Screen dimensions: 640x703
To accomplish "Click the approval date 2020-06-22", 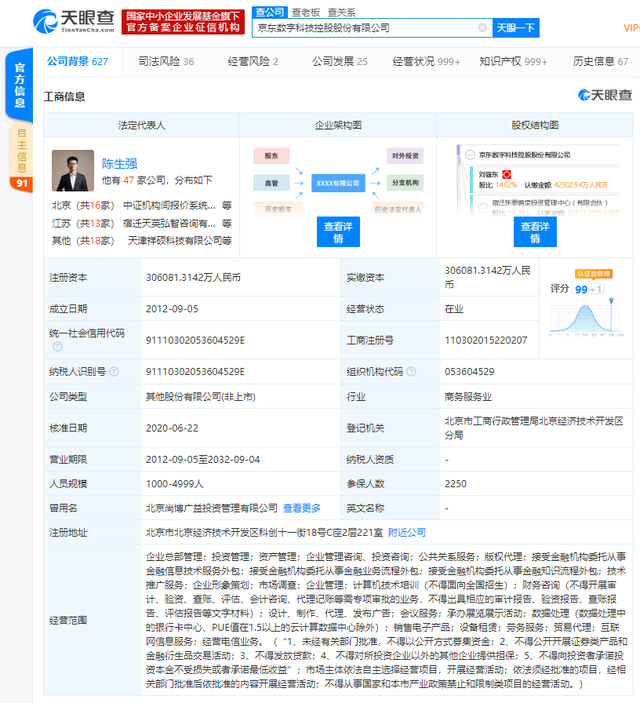I will 172,428.
